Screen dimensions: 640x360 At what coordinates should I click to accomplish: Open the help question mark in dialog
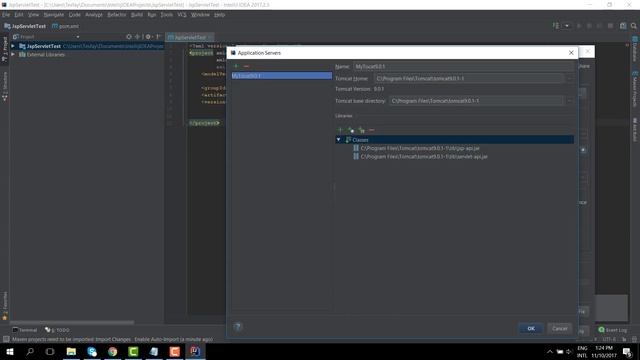[x=238, y=327]
